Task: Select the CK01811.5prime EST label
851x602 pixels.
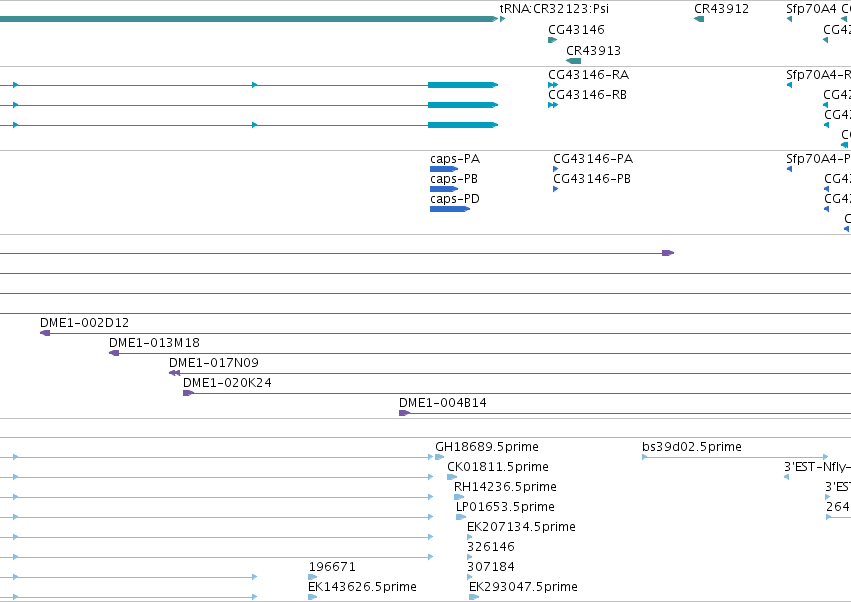Action: tap(498, 467)
